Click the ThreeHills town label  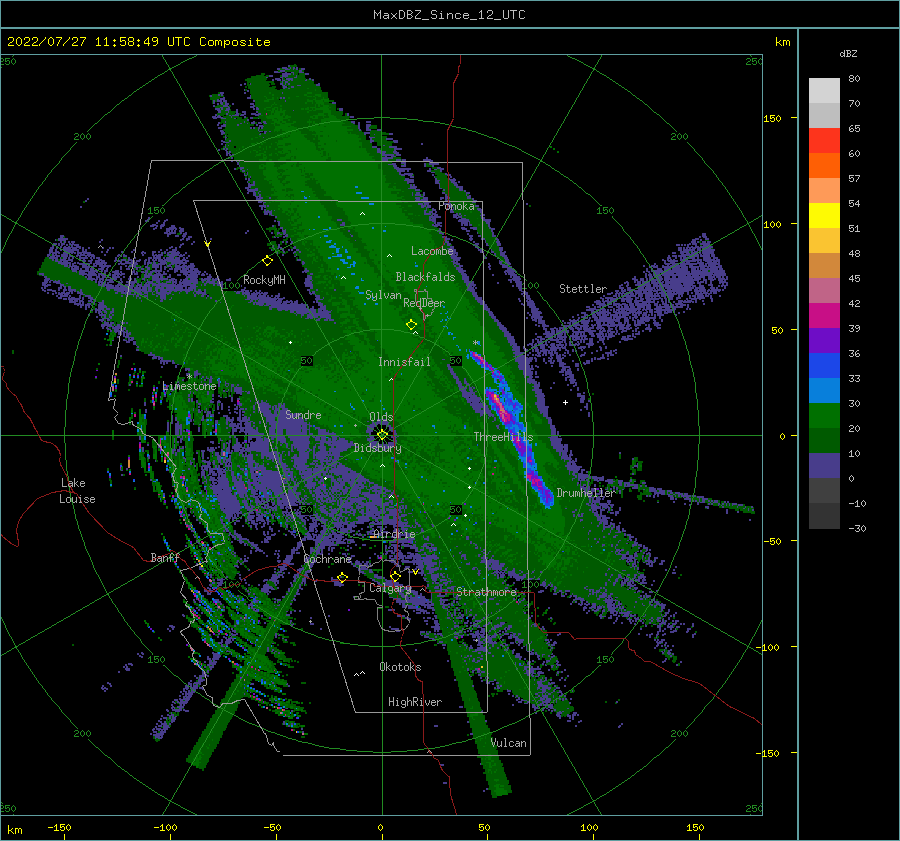tap(503, 437)
